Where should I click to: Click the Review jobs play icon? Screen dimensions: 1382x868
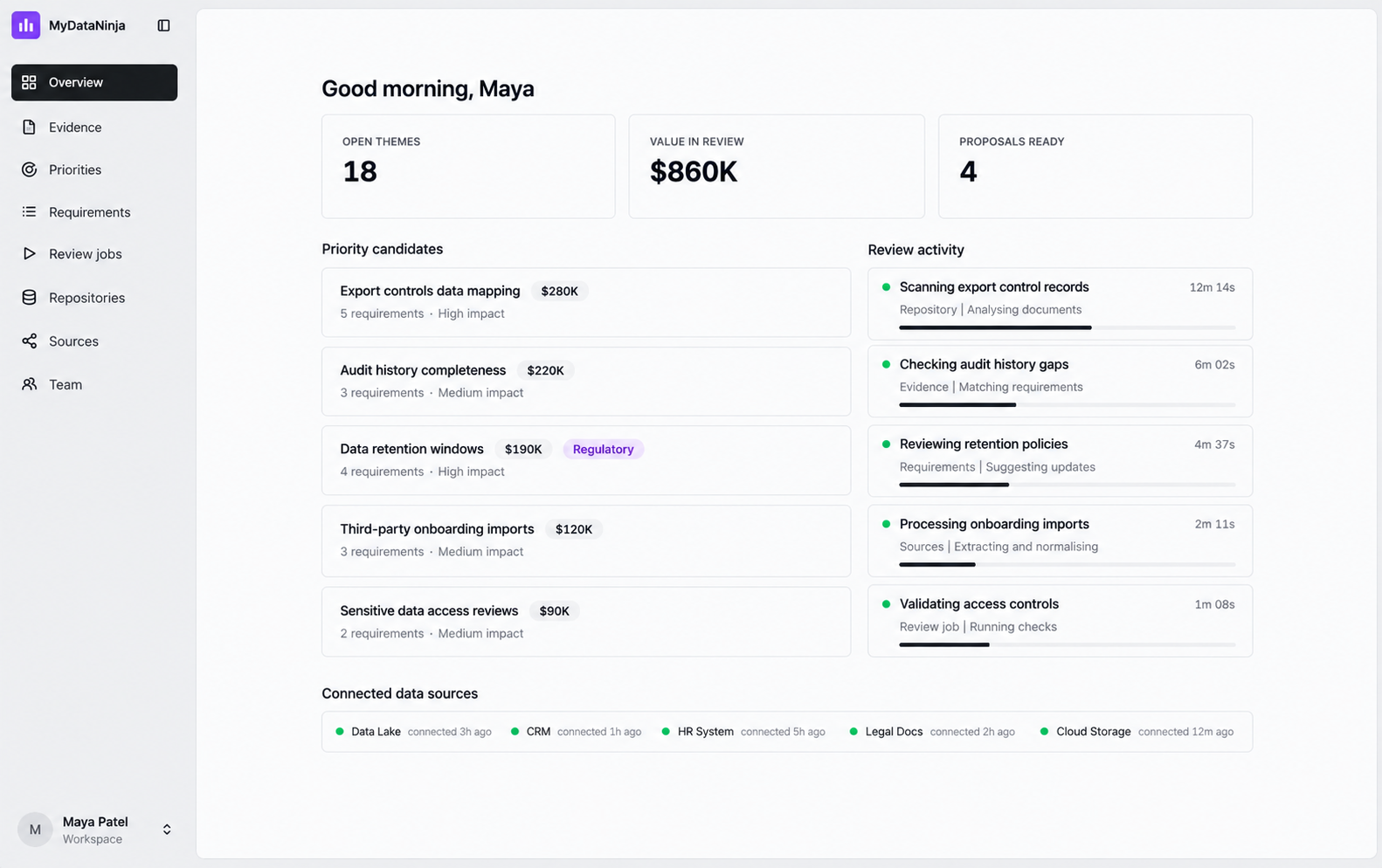tap(29, 254)
